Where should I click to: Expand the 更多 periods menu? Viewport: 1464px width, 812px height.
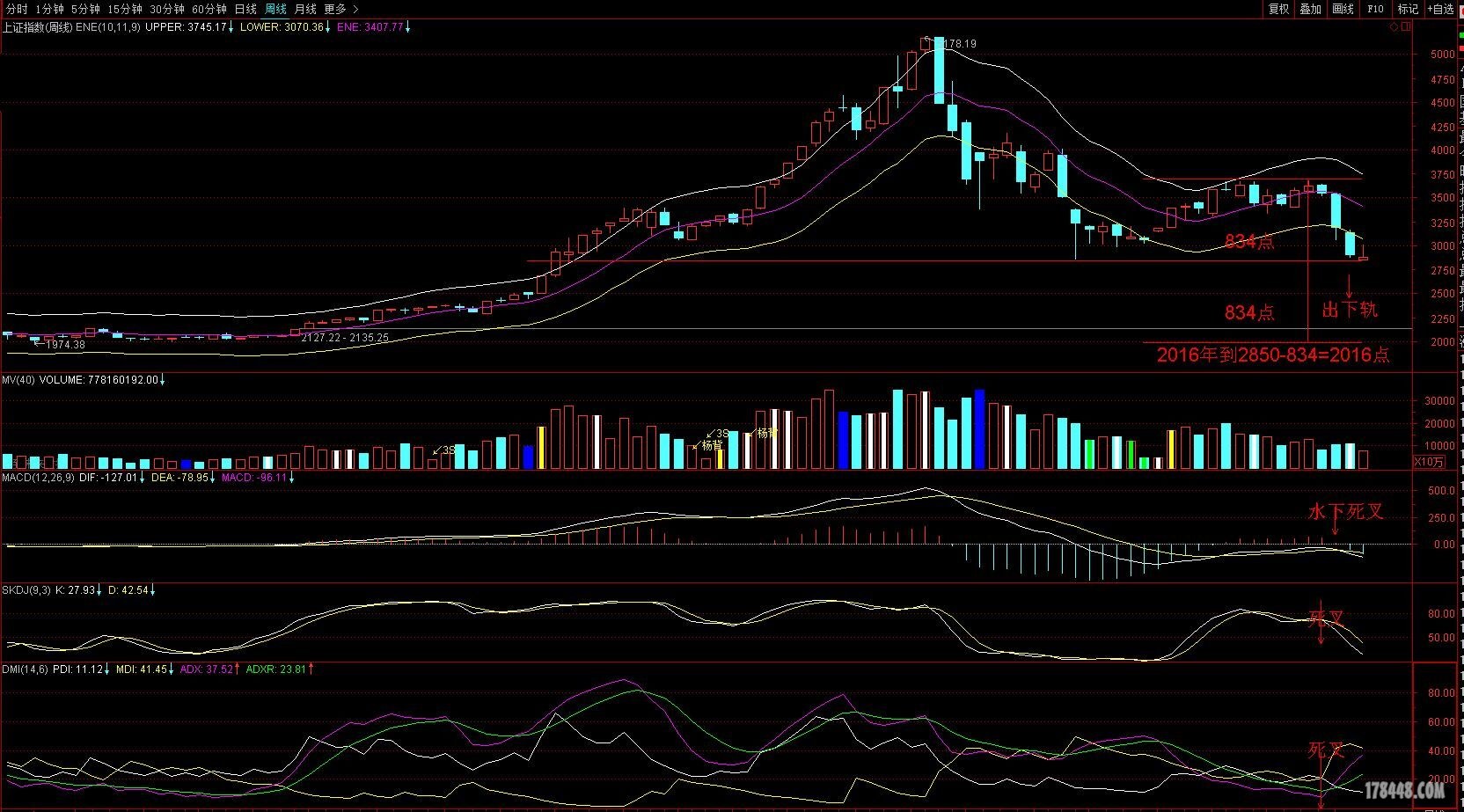tap(341, 9)
